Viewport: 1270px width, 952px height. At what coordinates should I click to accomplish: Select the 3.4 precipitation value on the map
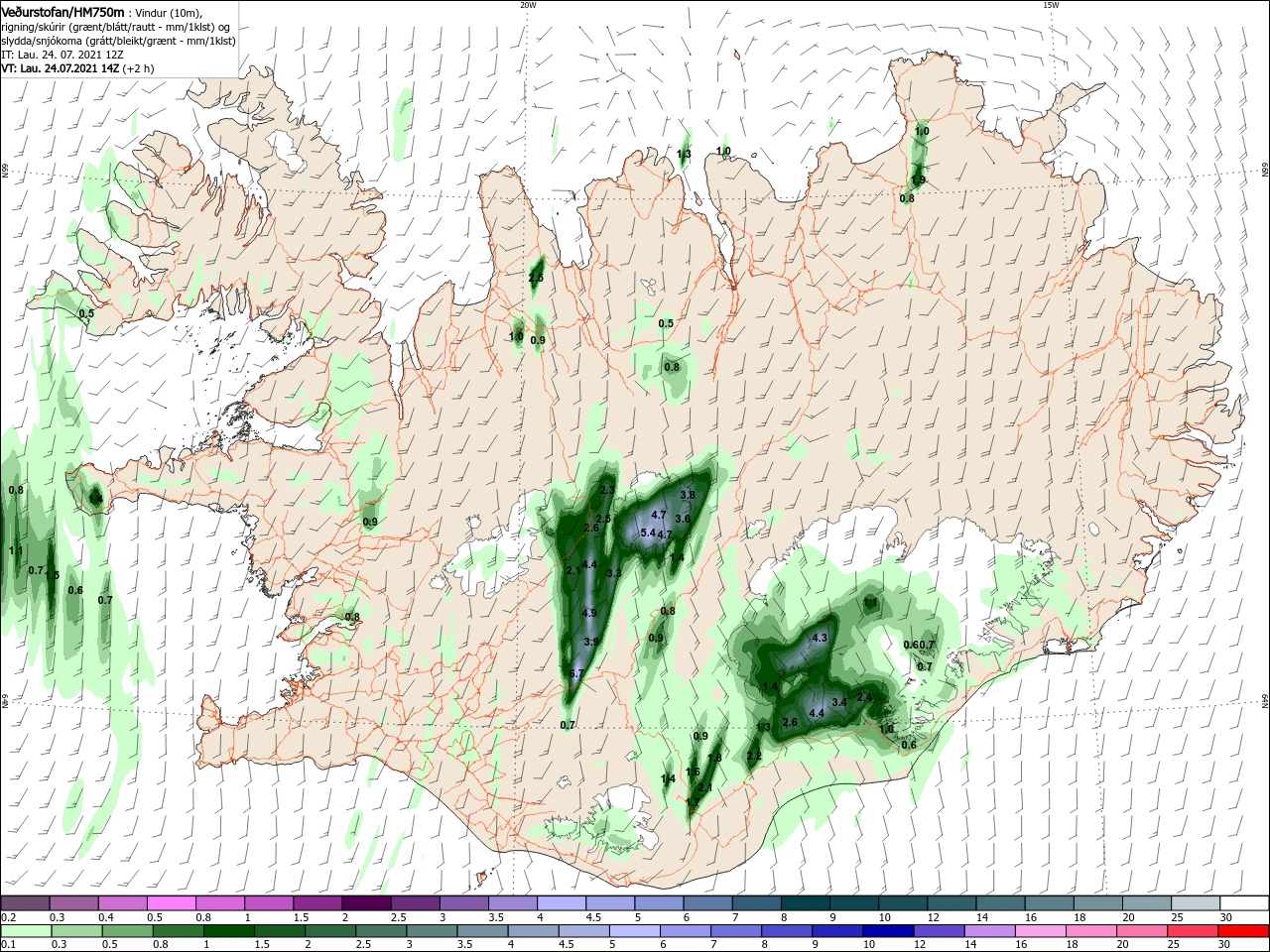[838, 702]
